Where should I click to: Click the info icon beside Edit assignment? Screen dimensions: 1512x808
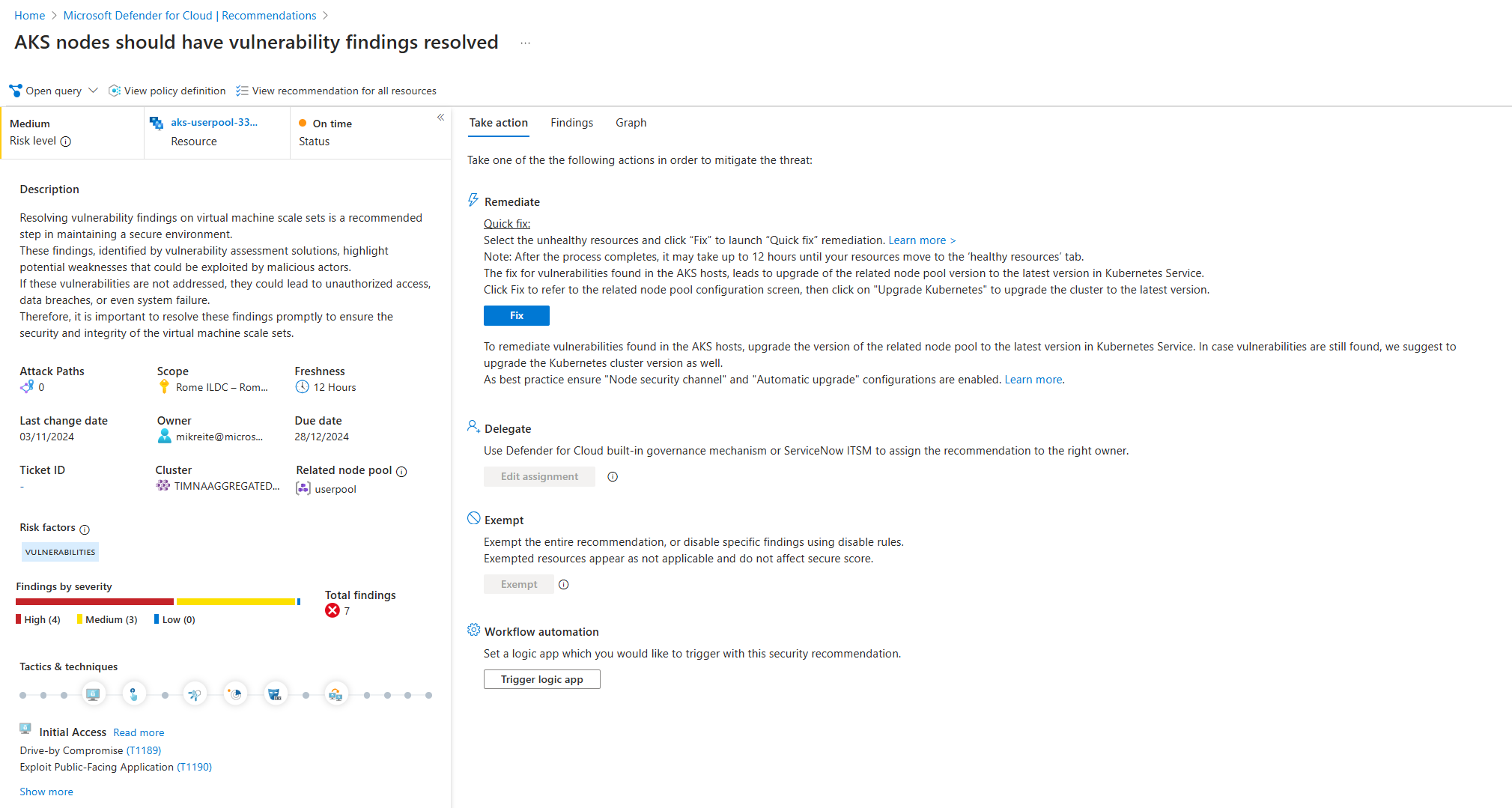613,477
